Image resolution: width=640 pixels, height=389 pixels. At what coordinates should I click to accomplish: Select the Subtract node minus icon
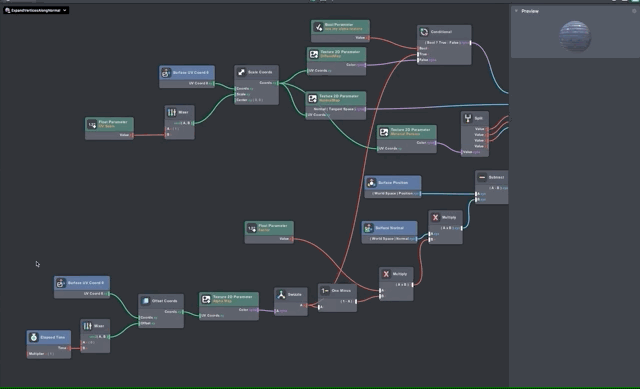point(482,178)
